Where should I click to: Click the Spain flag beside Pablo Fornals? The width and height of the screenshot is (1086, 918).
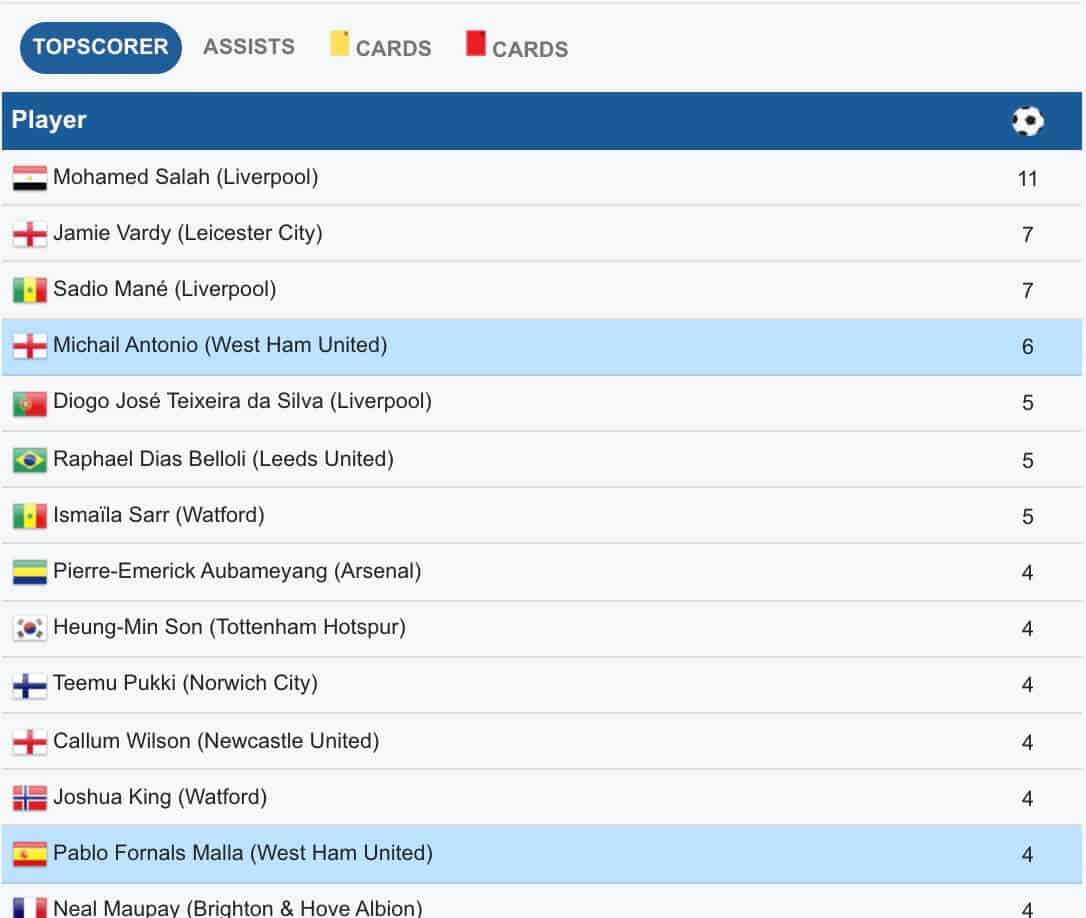pos(30,854)
